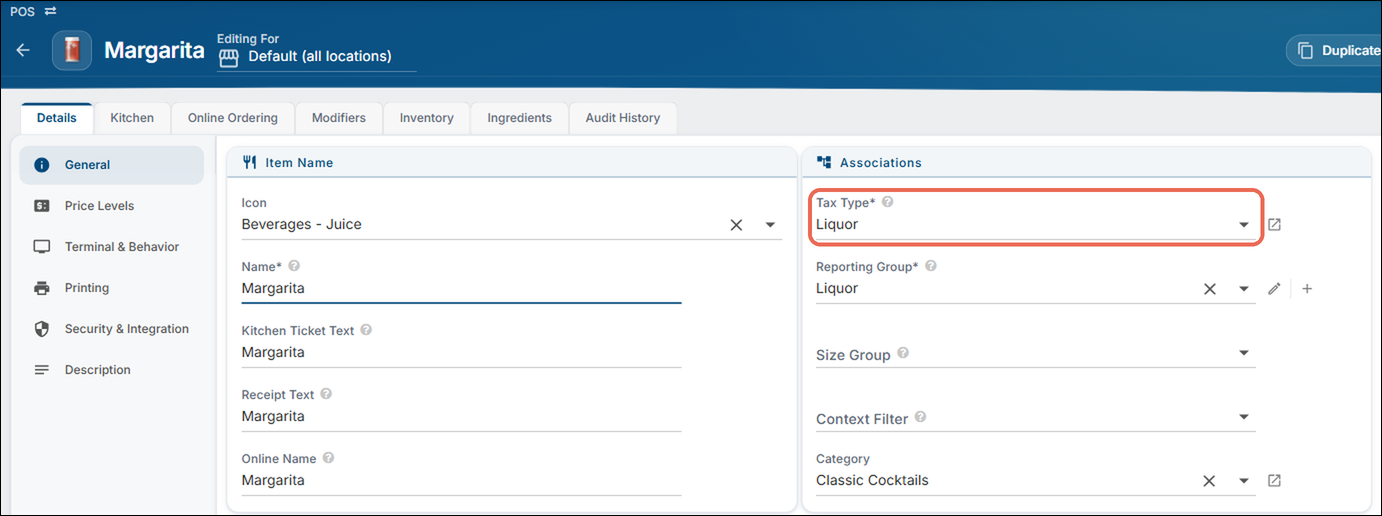The height and width of the screenshot is (516, 1382).
Task: Click the Duplicate button
Action: [1335, 50]
